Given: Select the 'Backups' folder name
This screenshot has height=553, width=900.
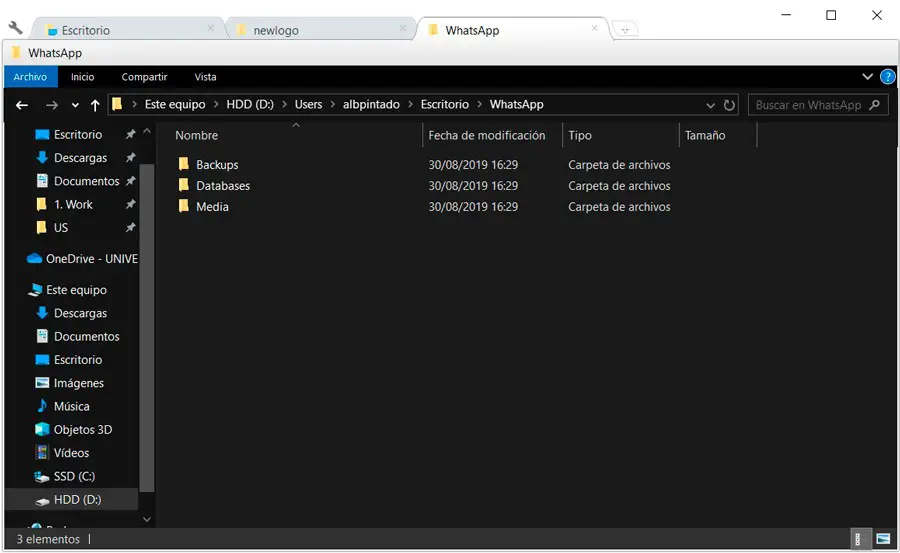Looking at the screenshot, I should [x=217, y=165].
